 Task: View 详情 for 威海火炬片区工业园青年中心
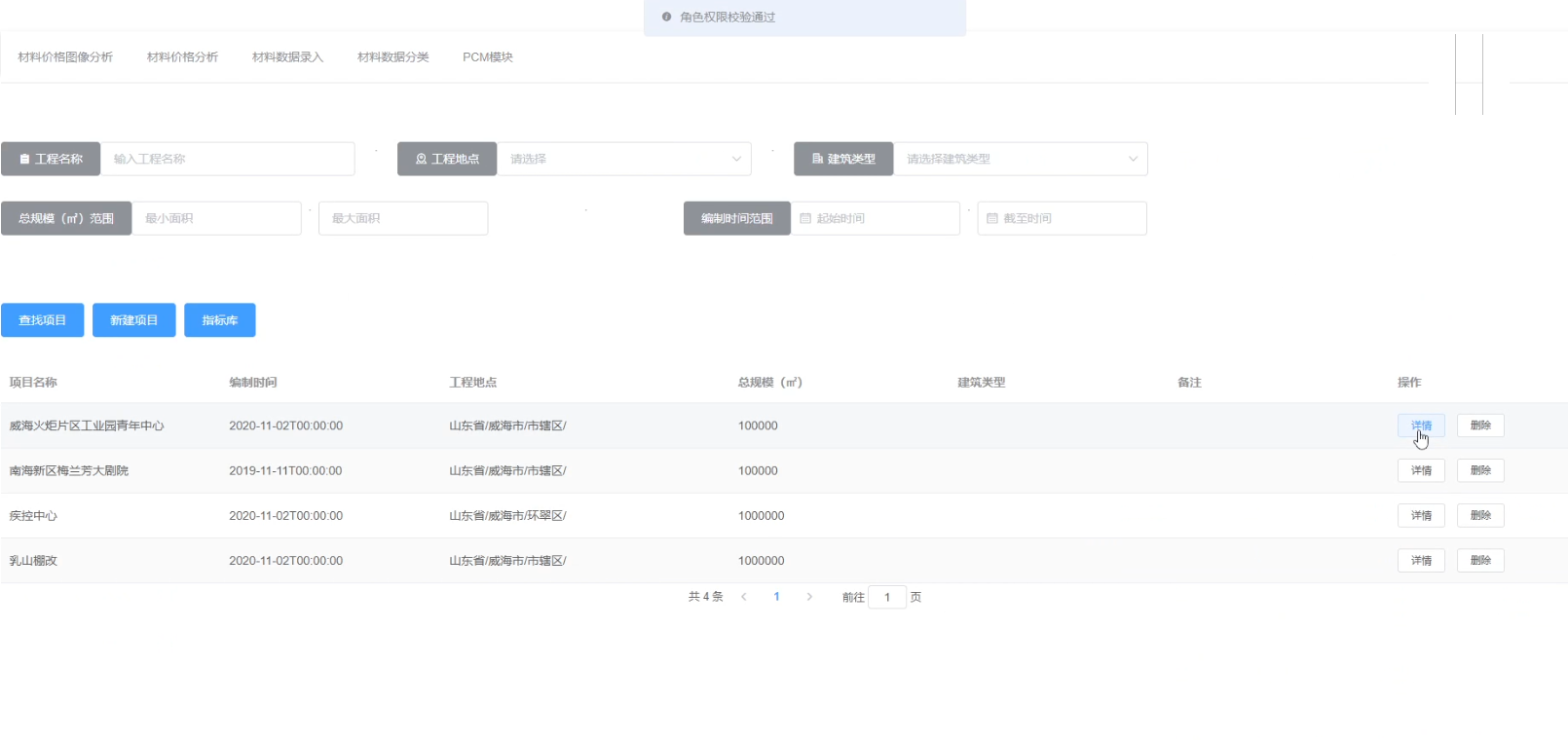coord(1421,425)
